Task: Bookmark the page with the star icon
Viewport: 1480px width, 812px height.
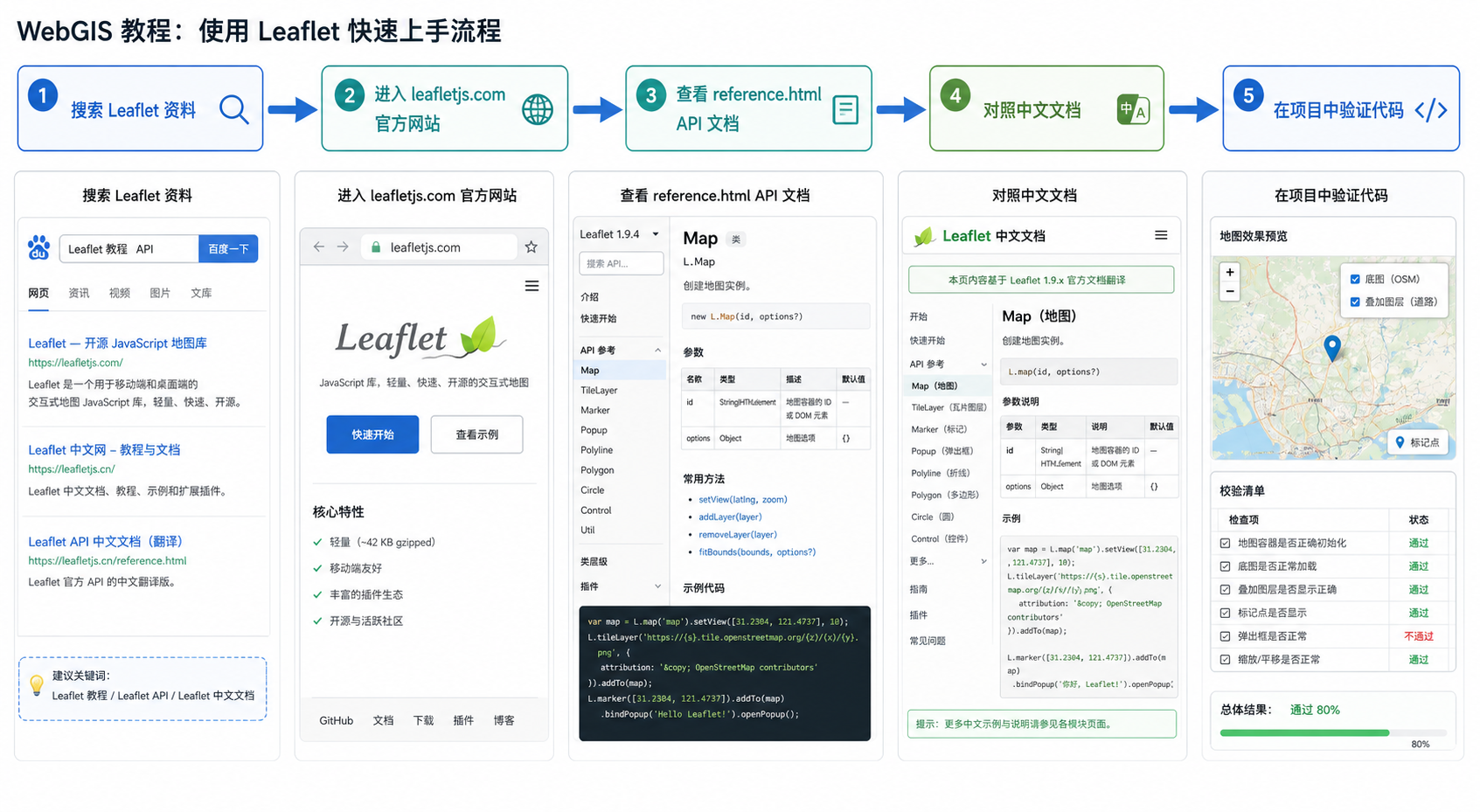Action: pyautogui.click(x=531, y=247)
